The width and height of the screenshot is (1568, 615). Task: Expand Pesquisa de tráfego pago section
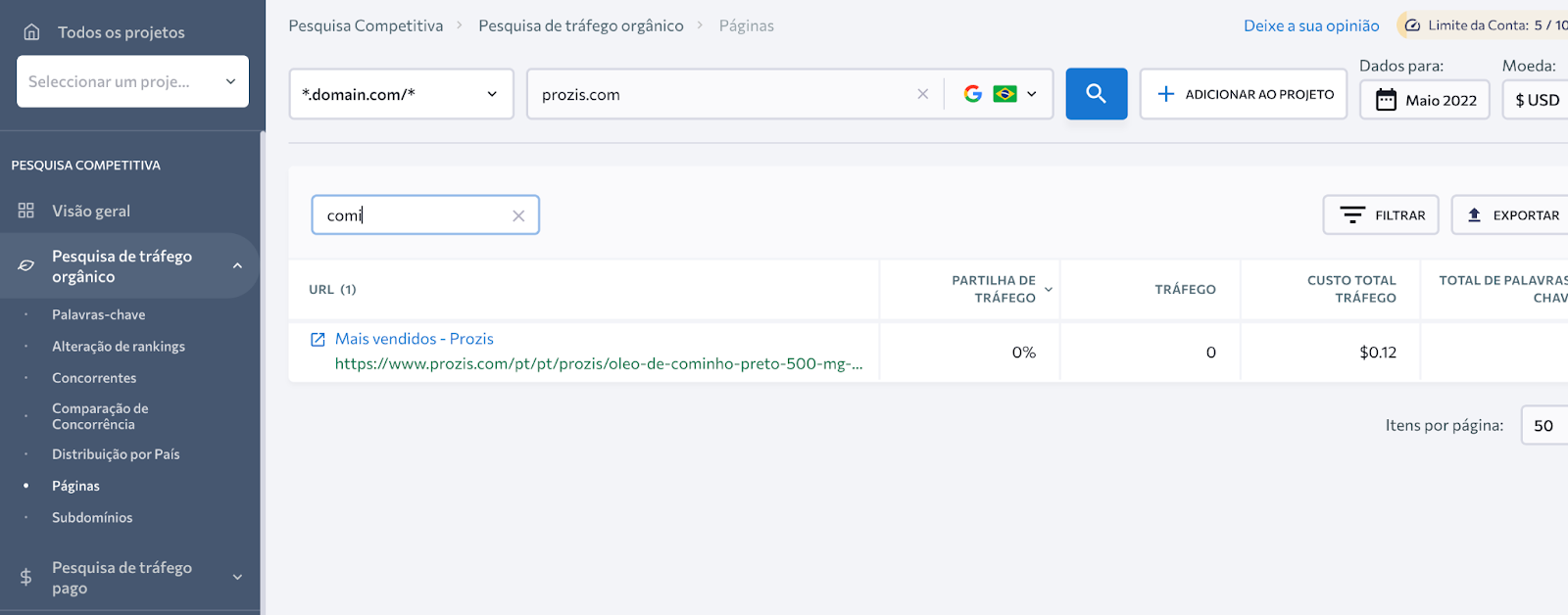click(237, 578)
